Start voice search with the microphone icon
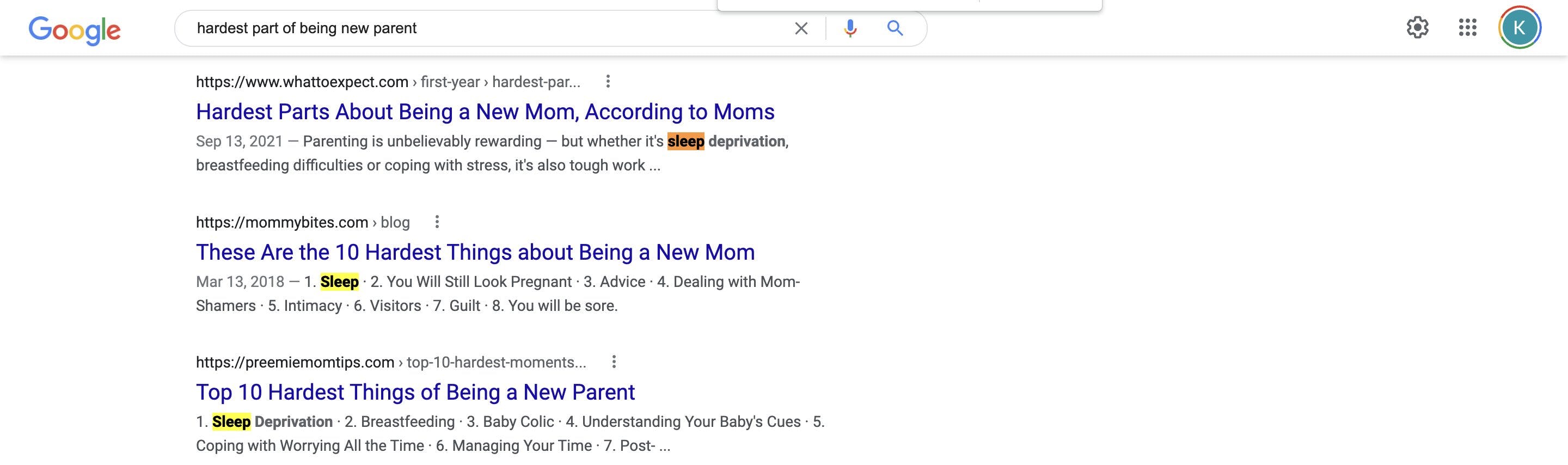Image resolution: width=1568 pixels, height=465 pixels. pos(850,28)
